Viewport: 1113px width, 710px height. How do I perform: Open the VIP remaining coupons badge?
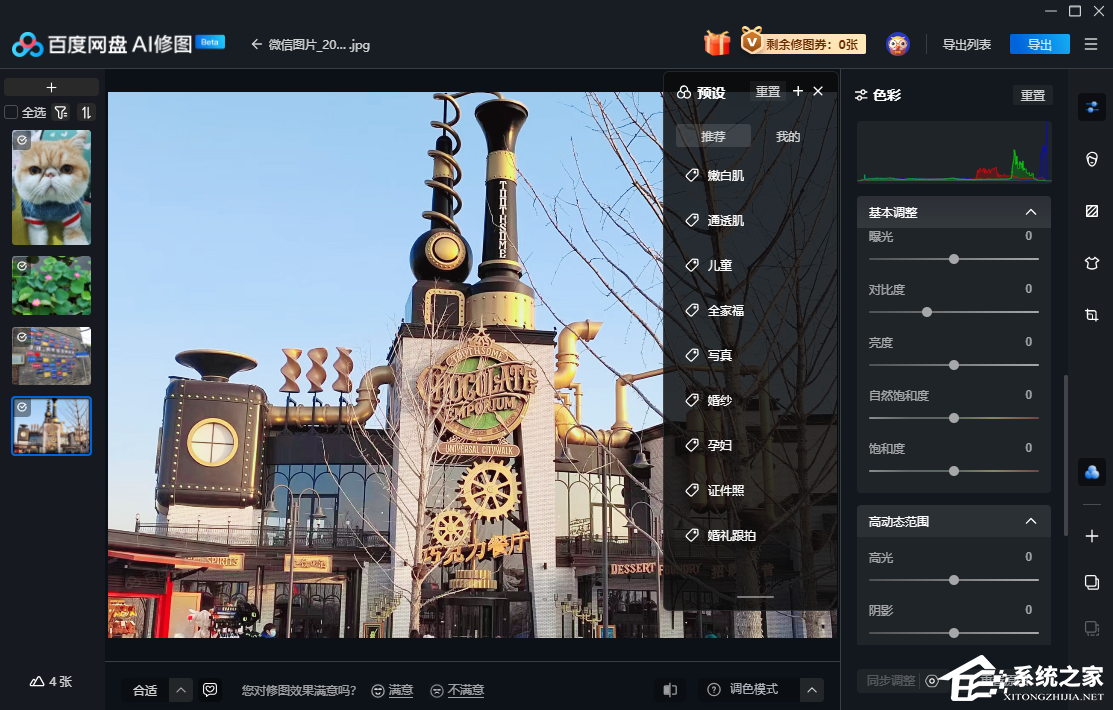click(x=803, y=42)
